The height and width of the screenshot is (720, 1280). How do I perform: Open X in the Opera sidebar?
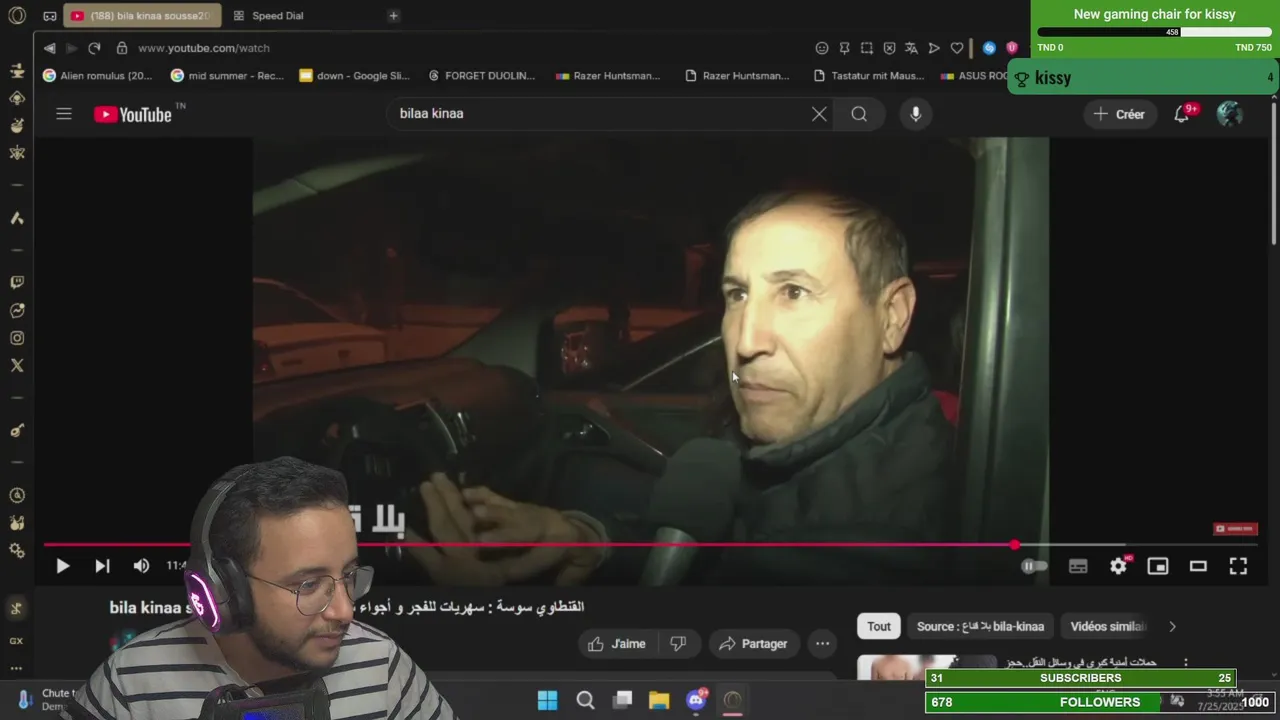17,366
